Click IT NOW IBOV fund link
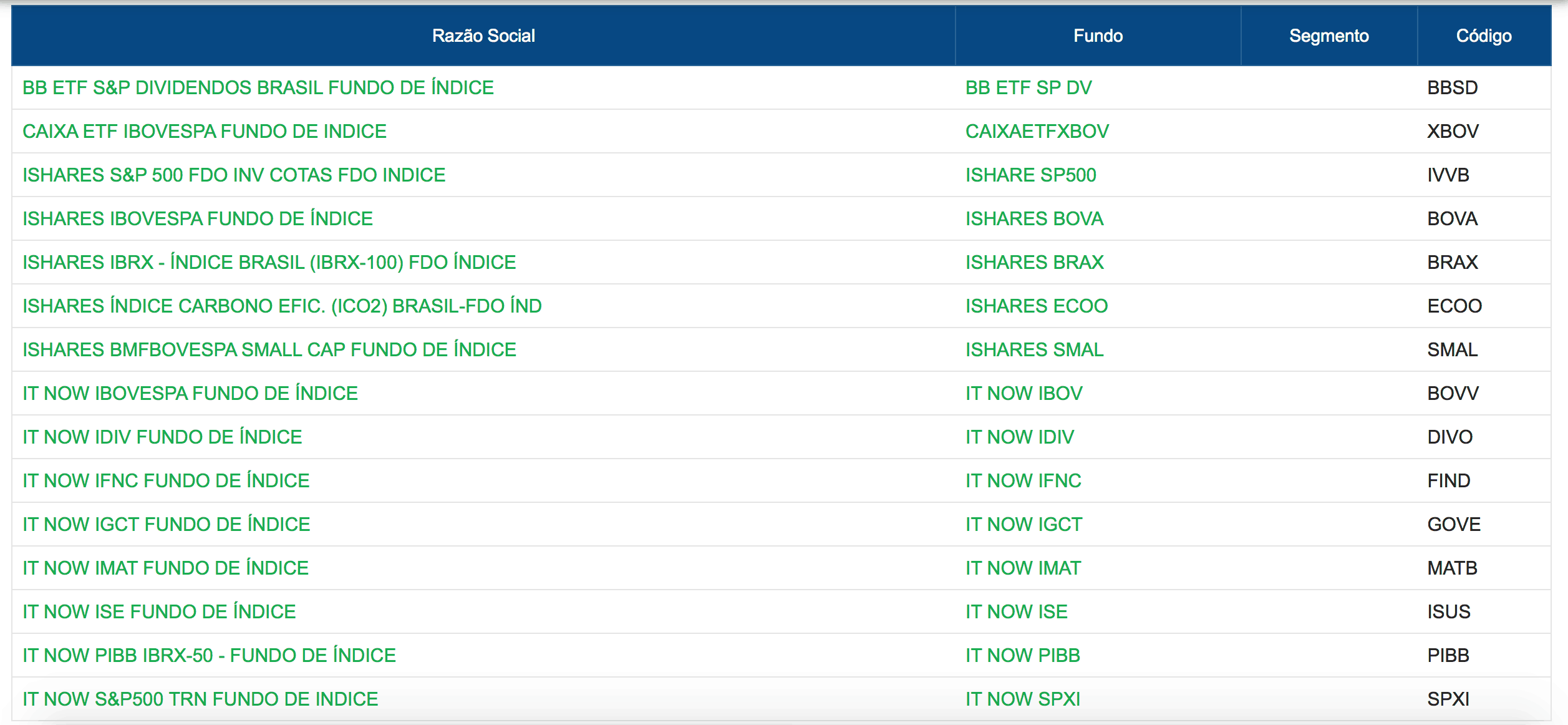1568x725 pixels. (1024, 394)
